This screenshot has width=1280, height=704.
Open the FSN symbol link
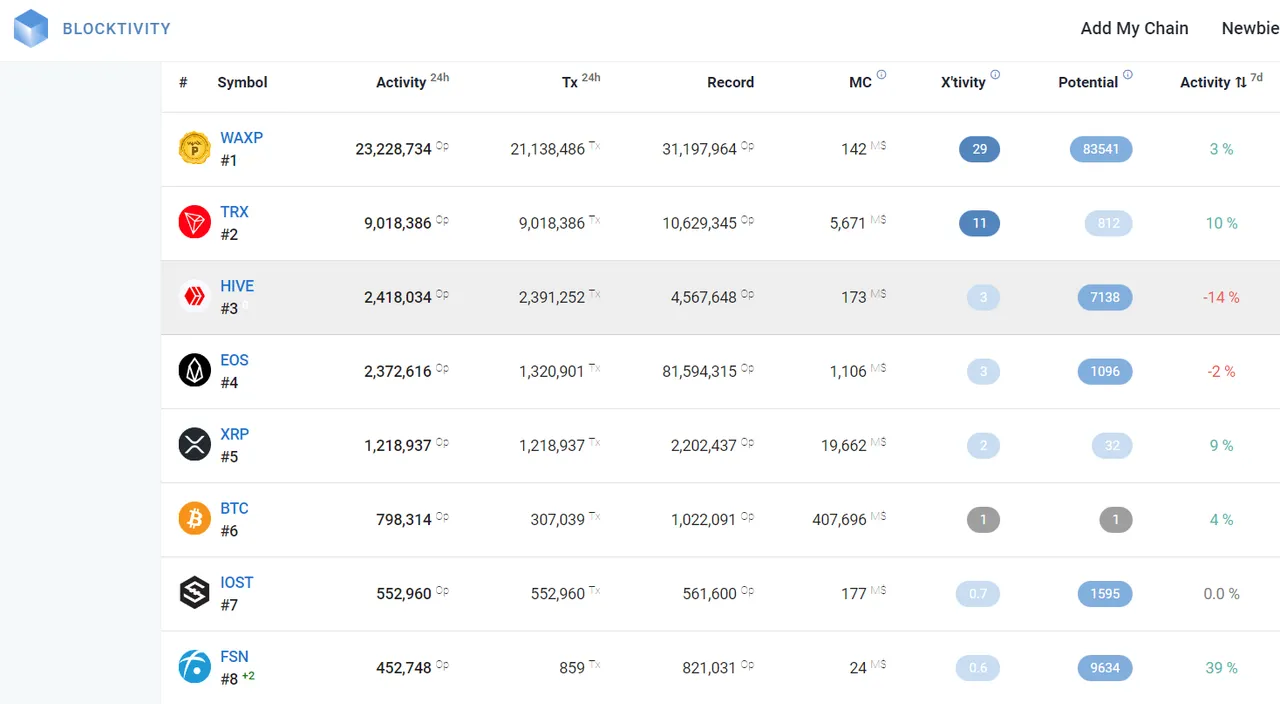[x=235, y=655]
